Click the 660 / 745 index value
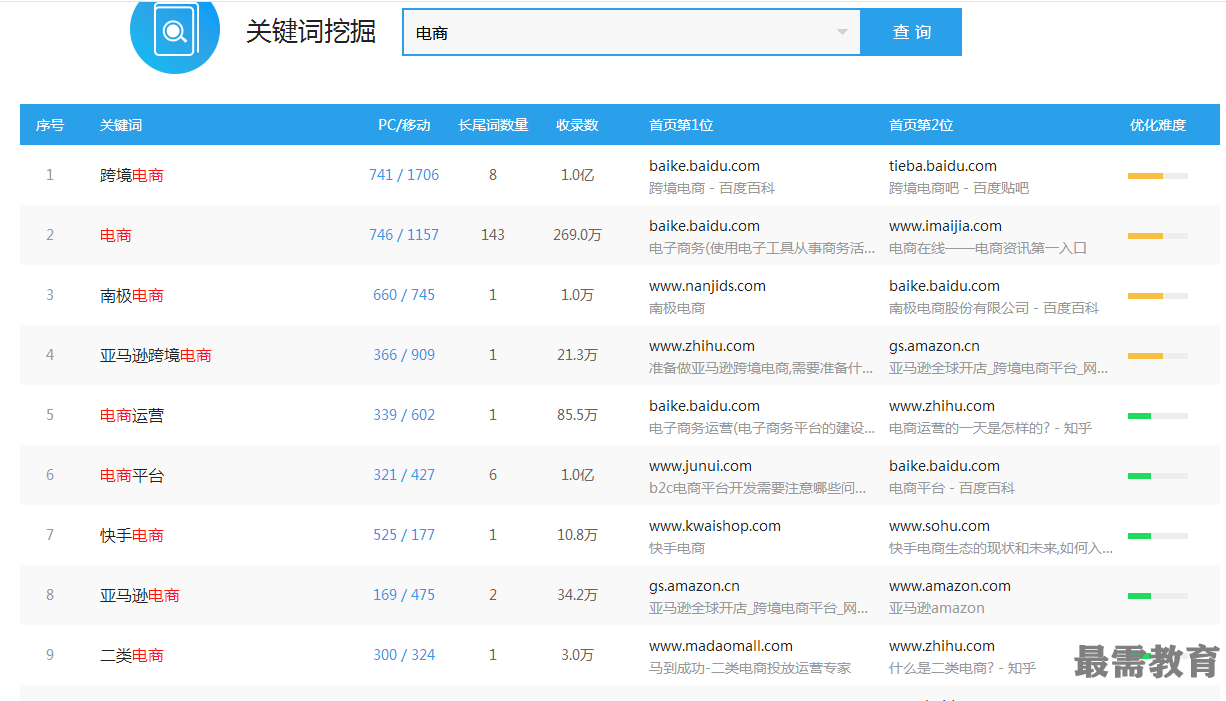1226x701 pixels. (404, 295)
